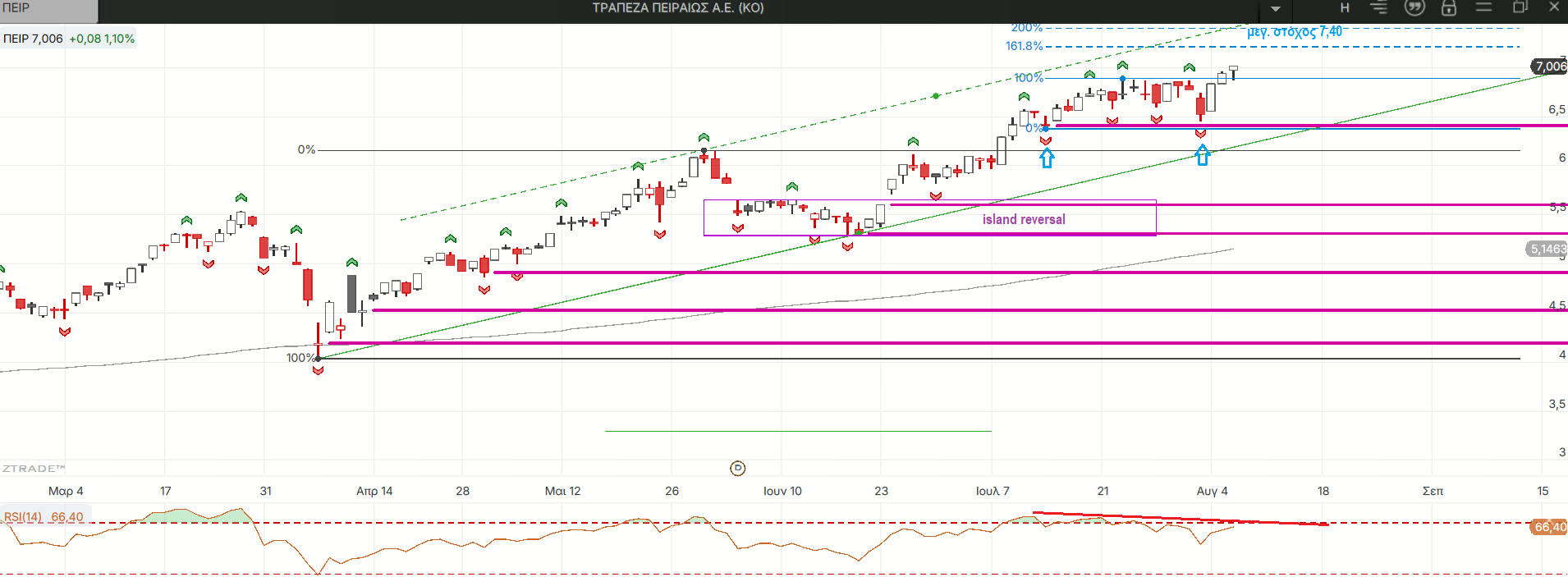Click the Ιουλ 7 date label
This screenshot has width=1568, height=577.
(x=993, y=491)
